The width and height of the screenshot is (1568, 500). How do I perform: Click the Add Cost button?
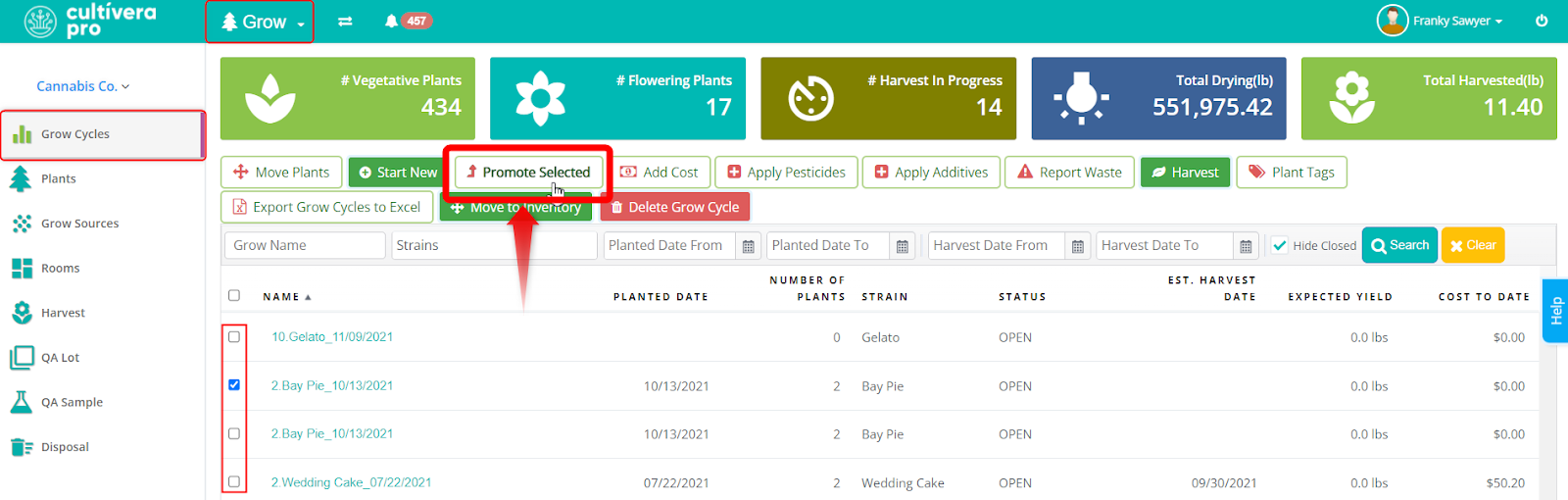point(661,173)
